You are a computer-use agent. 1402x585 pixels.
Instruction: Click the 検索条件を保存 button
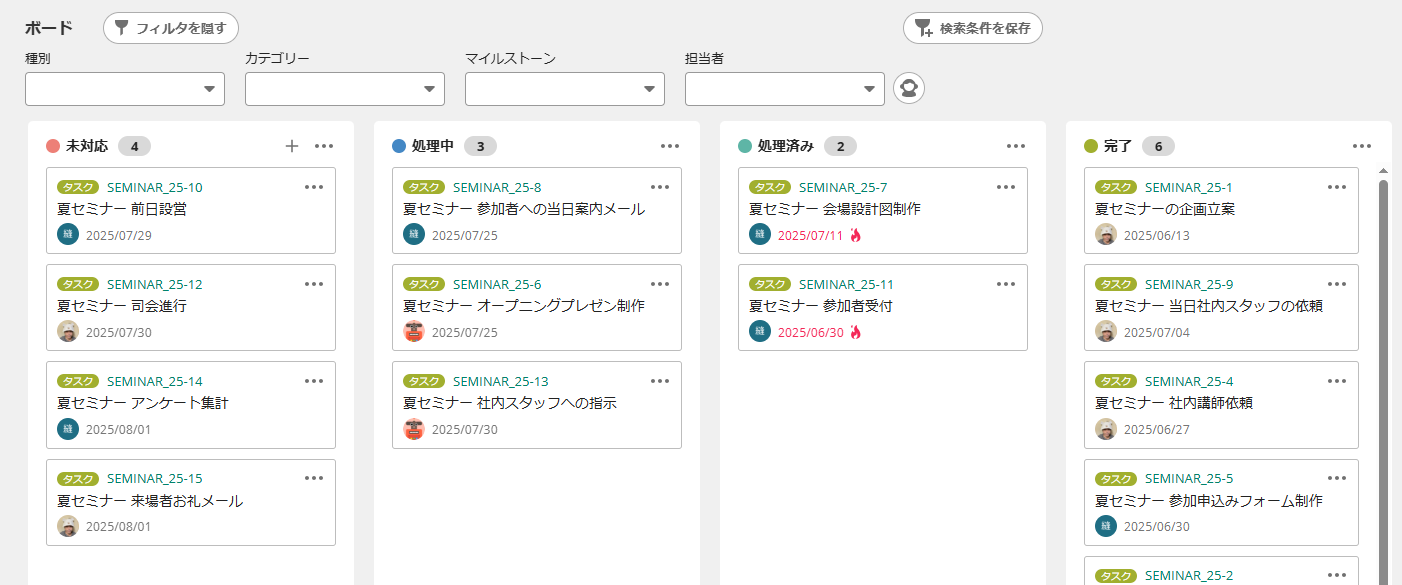[973, 28]
